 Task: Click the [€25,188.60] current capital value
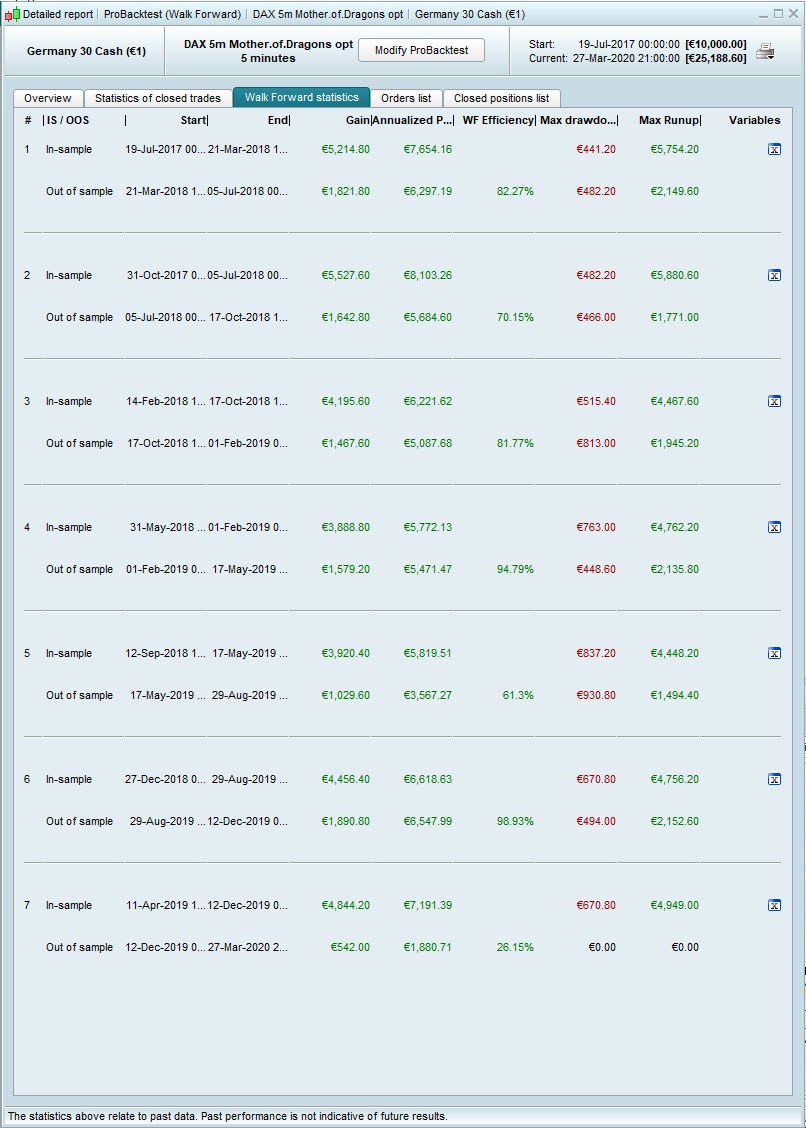coord(716,58)
